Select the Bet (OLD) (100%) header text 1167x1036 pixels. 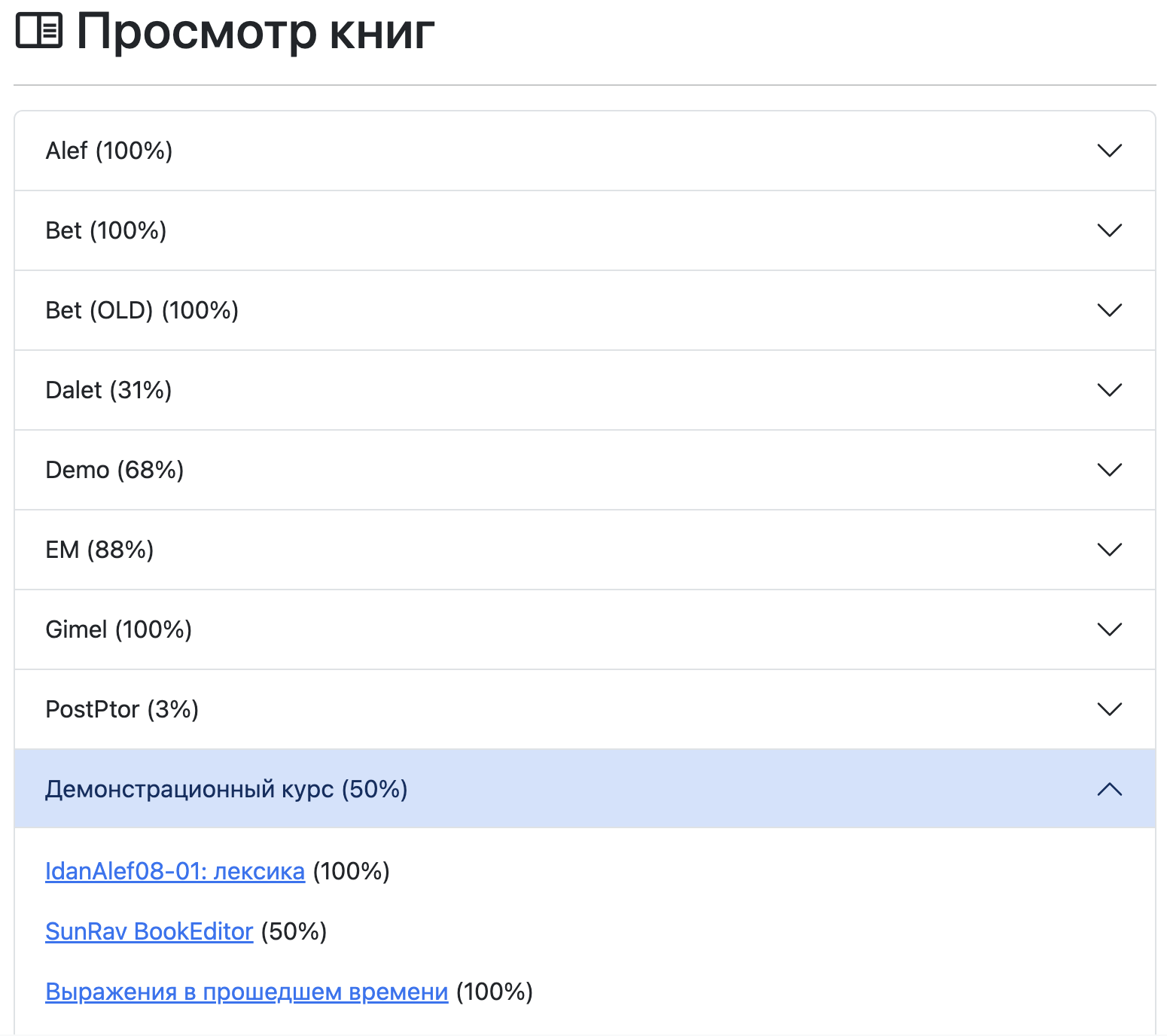pyautogui.click(x=142, y=310)
